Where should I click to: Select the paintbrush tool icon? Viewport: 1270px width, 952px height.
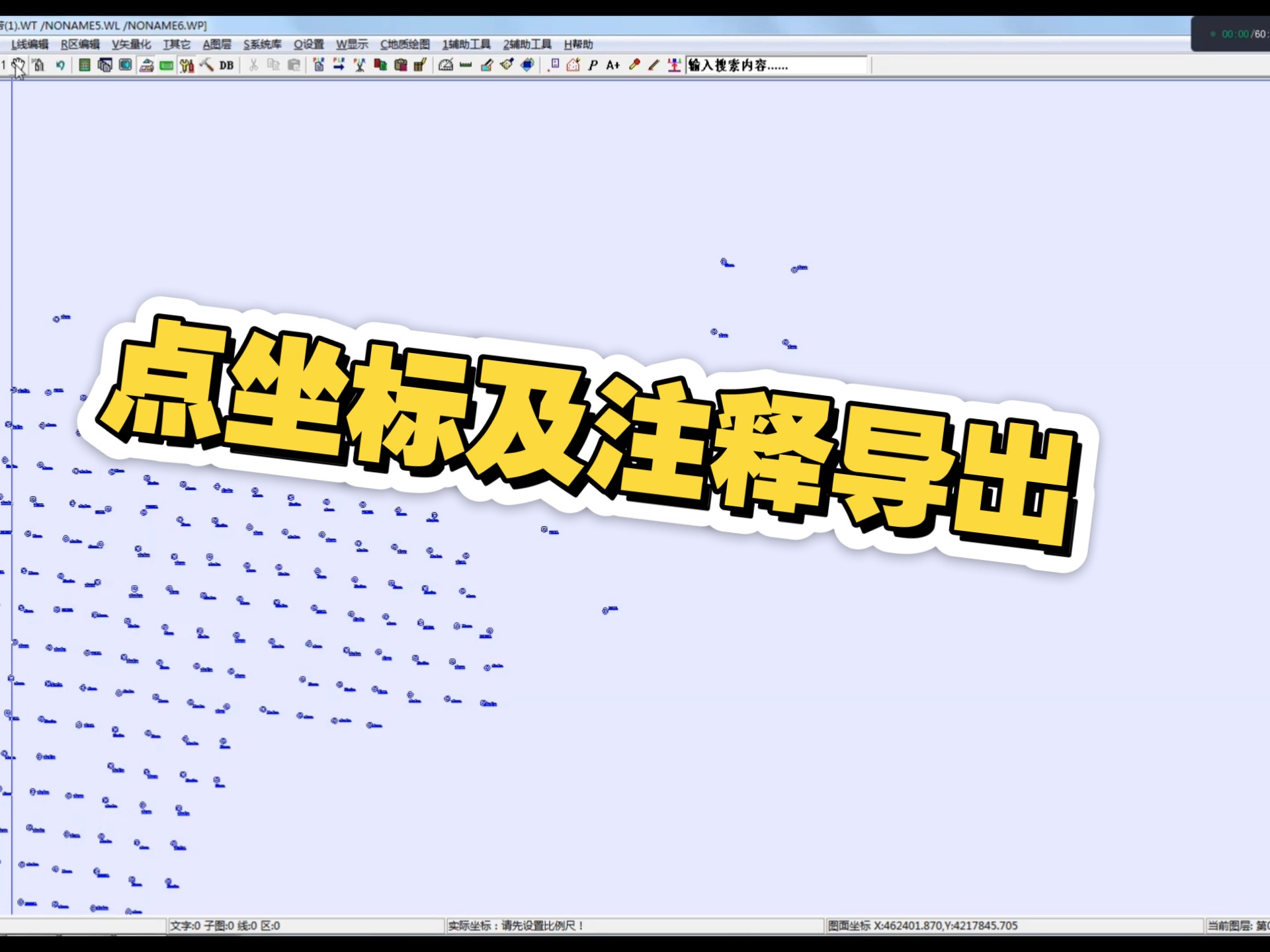pos(507,65)
